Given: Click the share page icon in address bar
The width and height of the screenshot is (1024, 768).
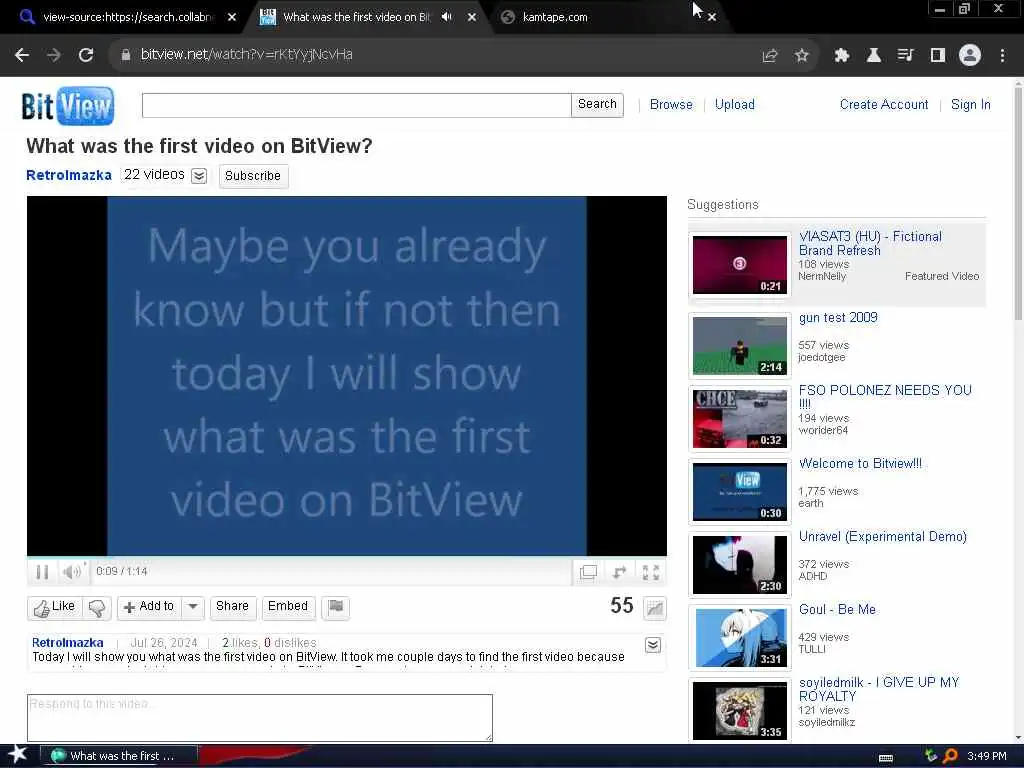Looking at the screenshot, I should 770,56.
